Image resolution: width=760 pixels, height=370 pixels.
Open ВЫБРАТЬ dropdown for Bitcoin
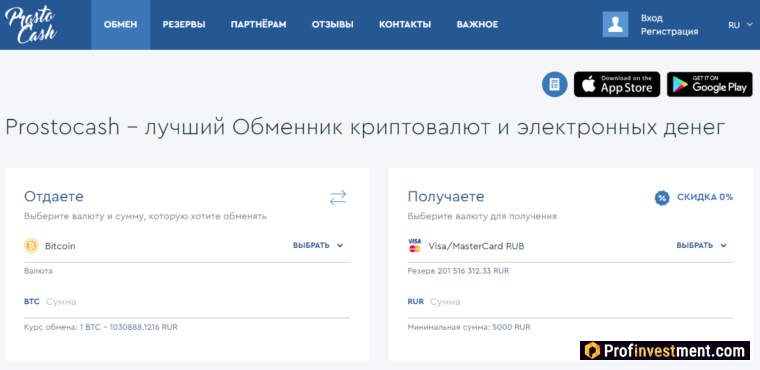(x=318, y=245)
